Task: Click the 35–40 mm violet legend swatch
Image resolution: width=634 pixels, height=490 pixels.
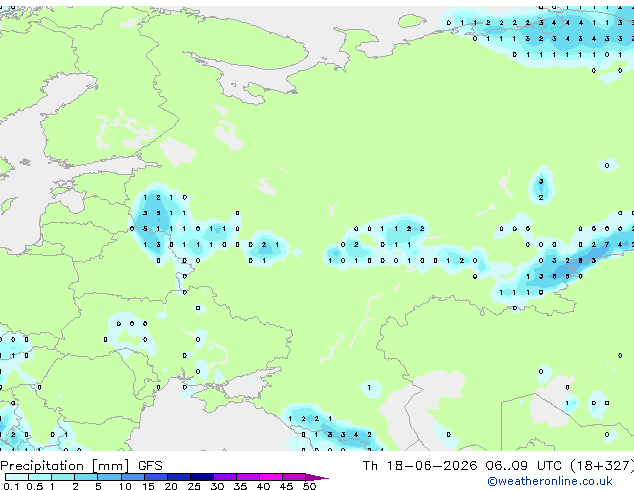Action: point(247,477)
